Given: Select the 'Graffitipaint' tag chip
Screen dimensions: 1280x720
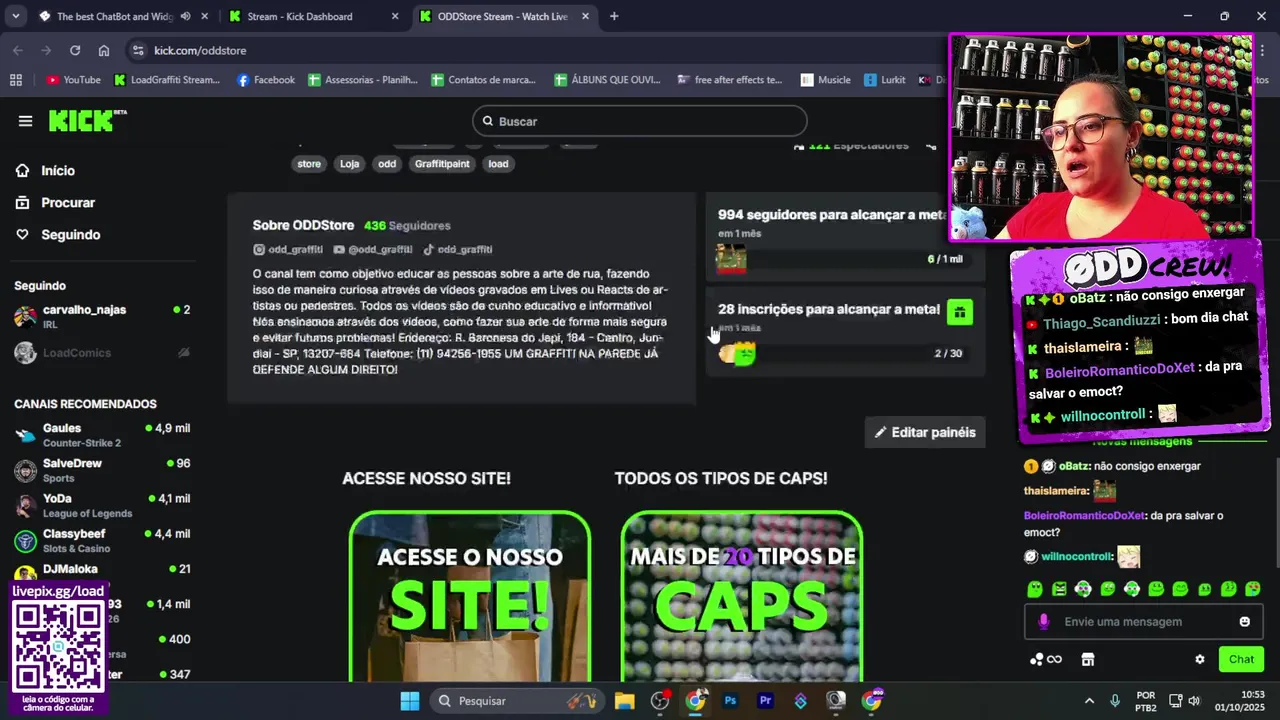Looking at the screenshot, I should tap(442, 164).
